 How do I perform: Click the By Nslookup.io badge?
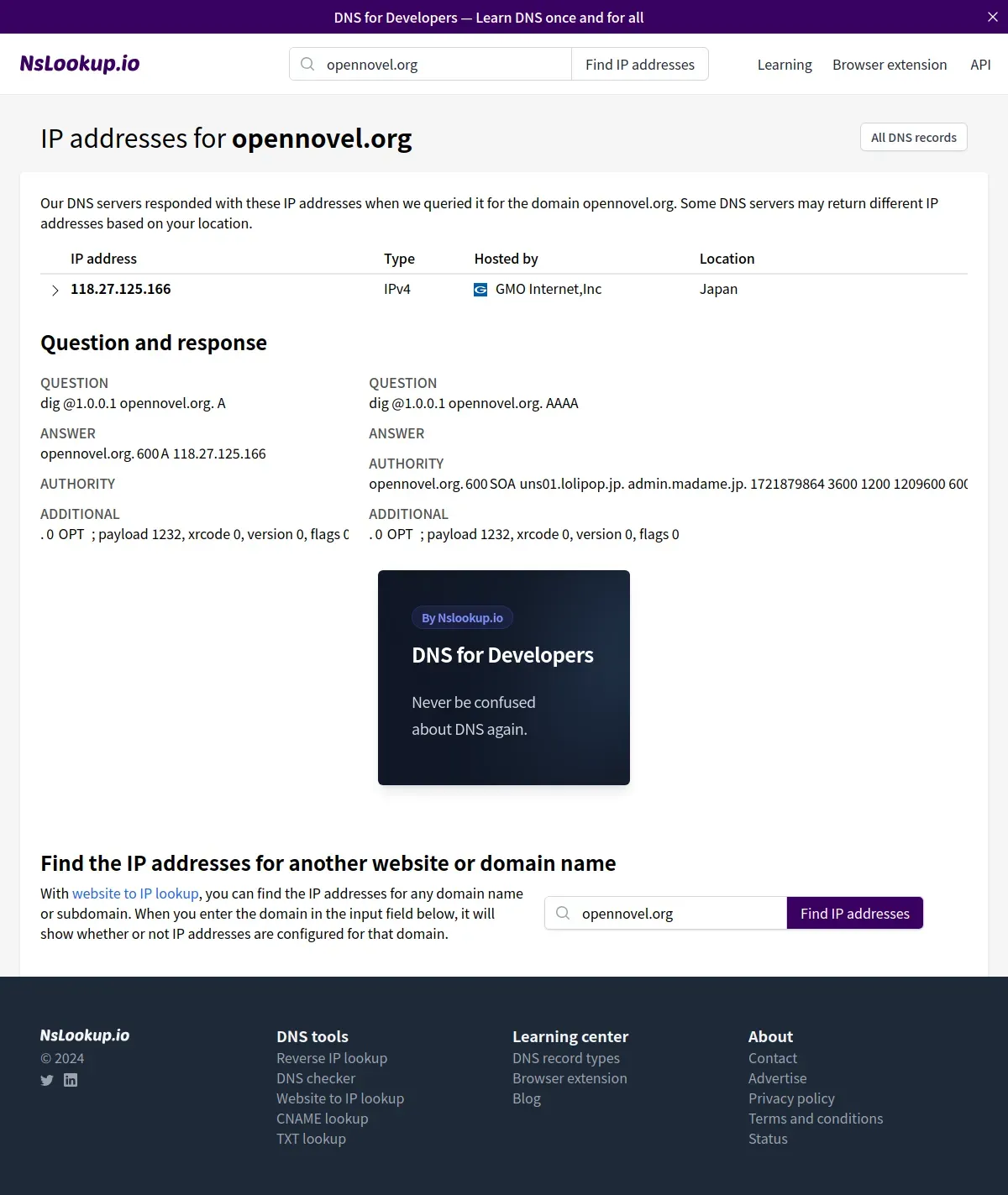click(462, 618)
